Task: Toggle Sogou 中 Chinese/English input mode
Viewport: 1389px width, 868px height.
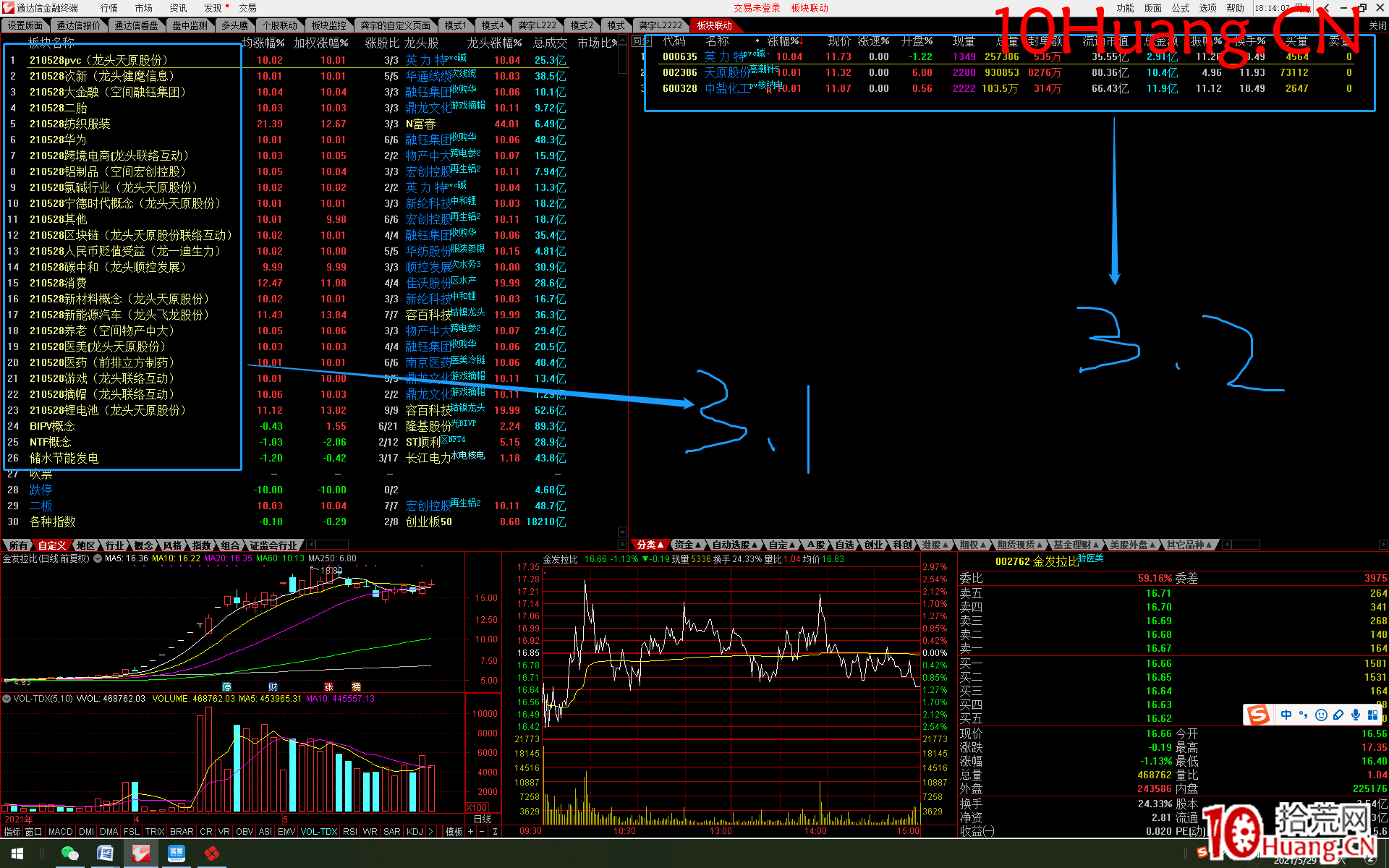Action: (x=1286, y=715)
